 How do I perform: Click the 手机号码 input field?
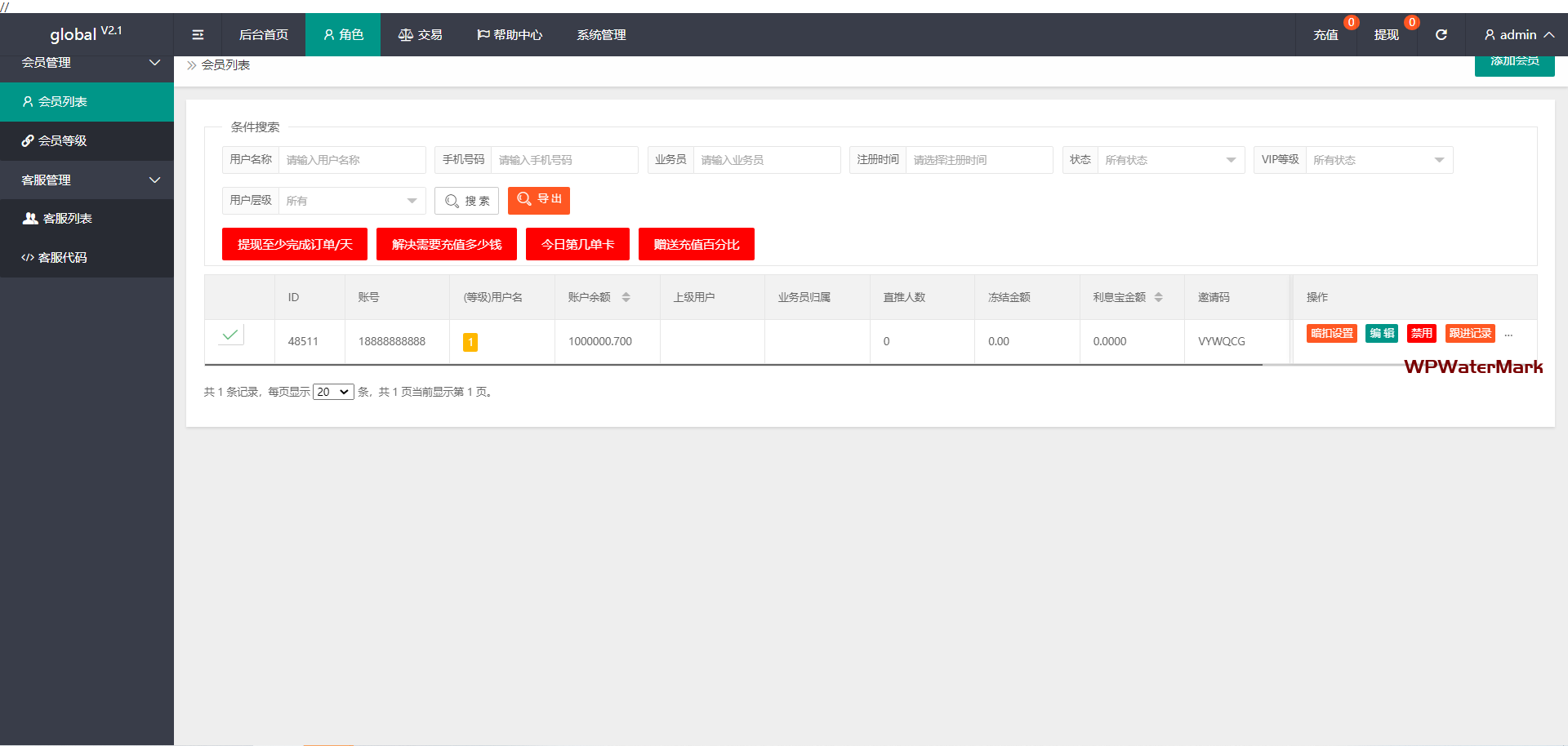(x=563, y=160)
